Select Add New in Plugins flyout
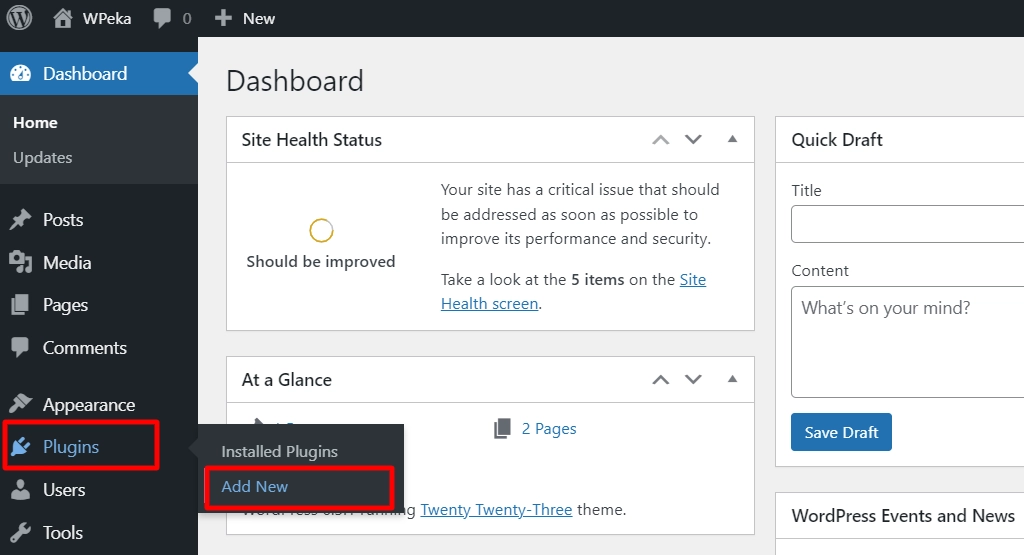Viewport: 1024px width, 555px height. click(255, 486)
